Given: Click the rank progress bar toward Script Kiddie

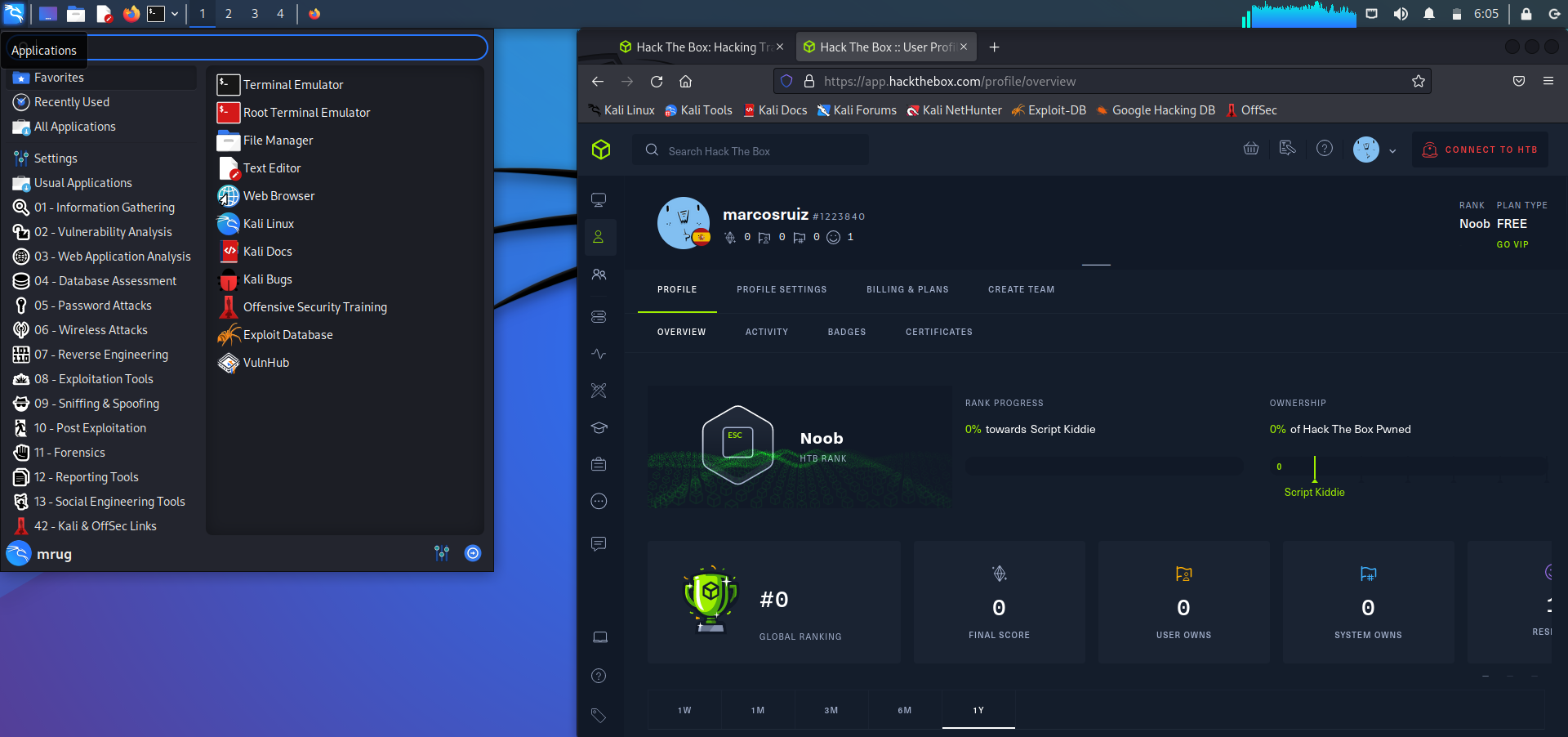Looking at the screenshot, I should 1102,466.
